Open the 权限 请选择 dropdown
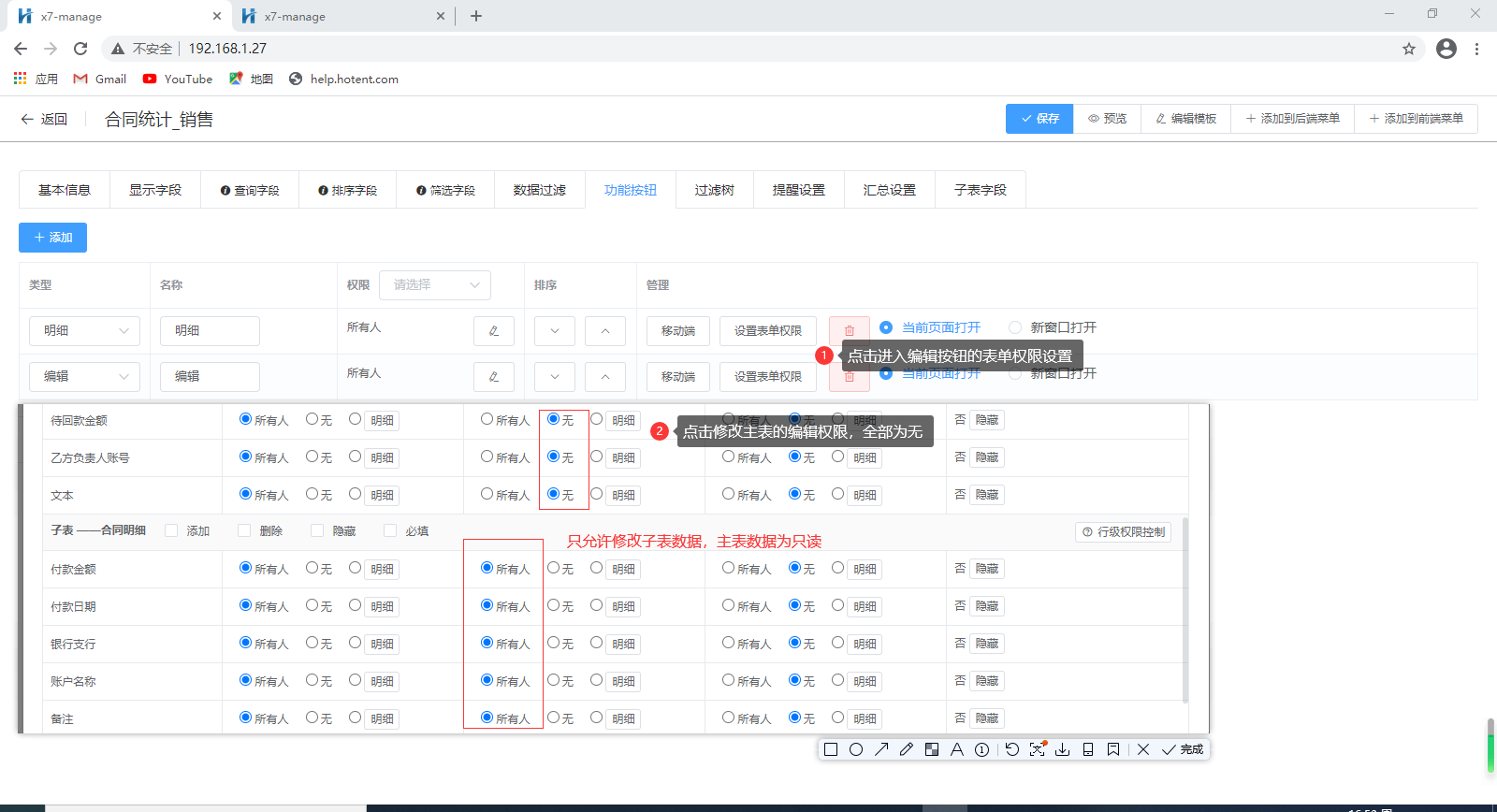Viewport: 1497px width, 812px height. tap(435, 285)
